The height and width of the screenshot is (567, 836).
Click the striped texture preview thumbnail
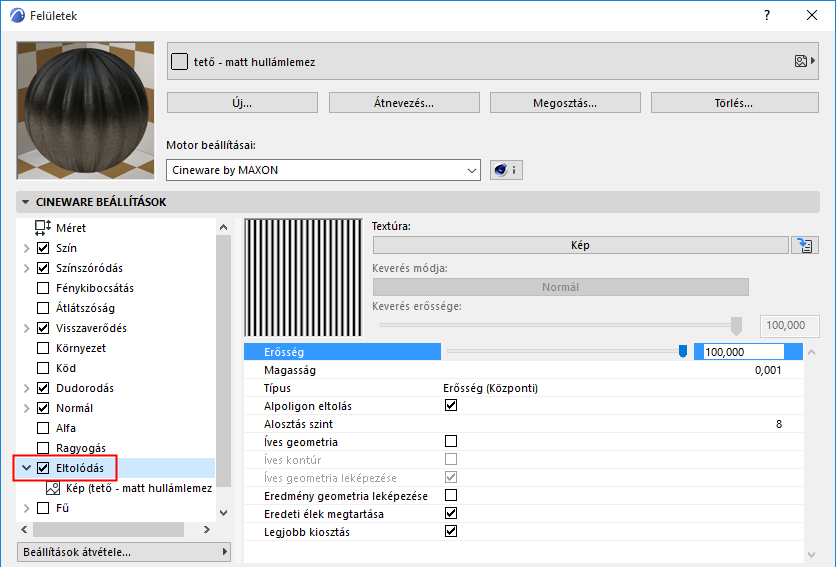(303, 277)
